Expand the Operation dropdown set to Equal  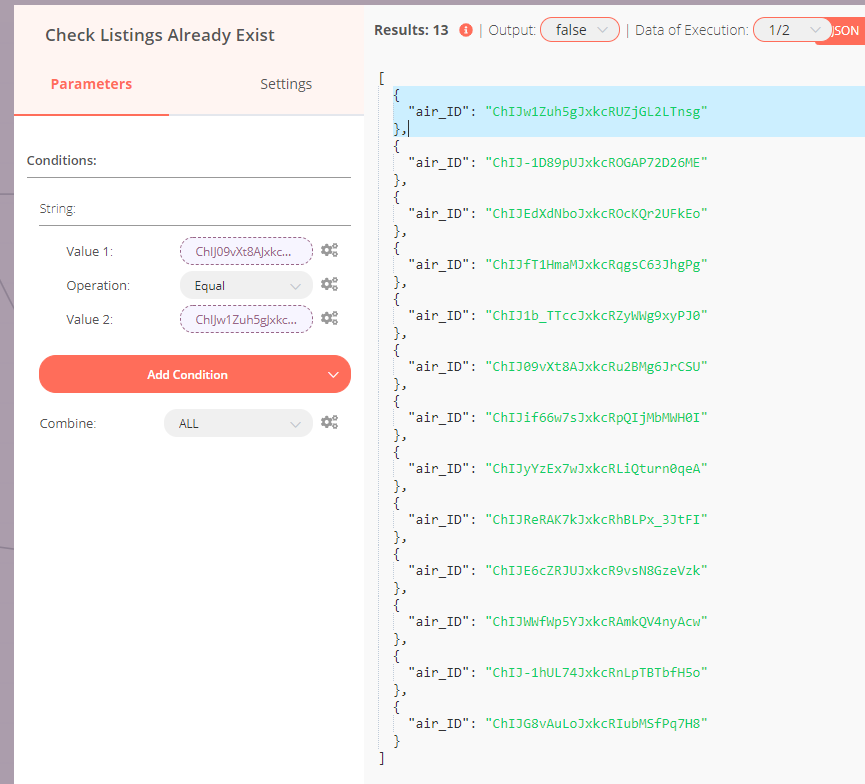click(246, 285)
